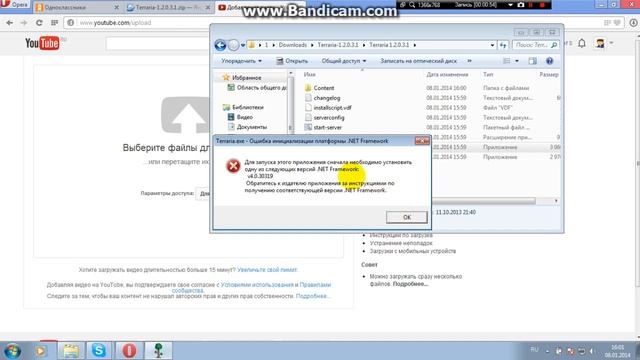The width and height of the screenshot is (640, 360).
Task: Open YouTube notifications bell
Action: tap(582, 43)
